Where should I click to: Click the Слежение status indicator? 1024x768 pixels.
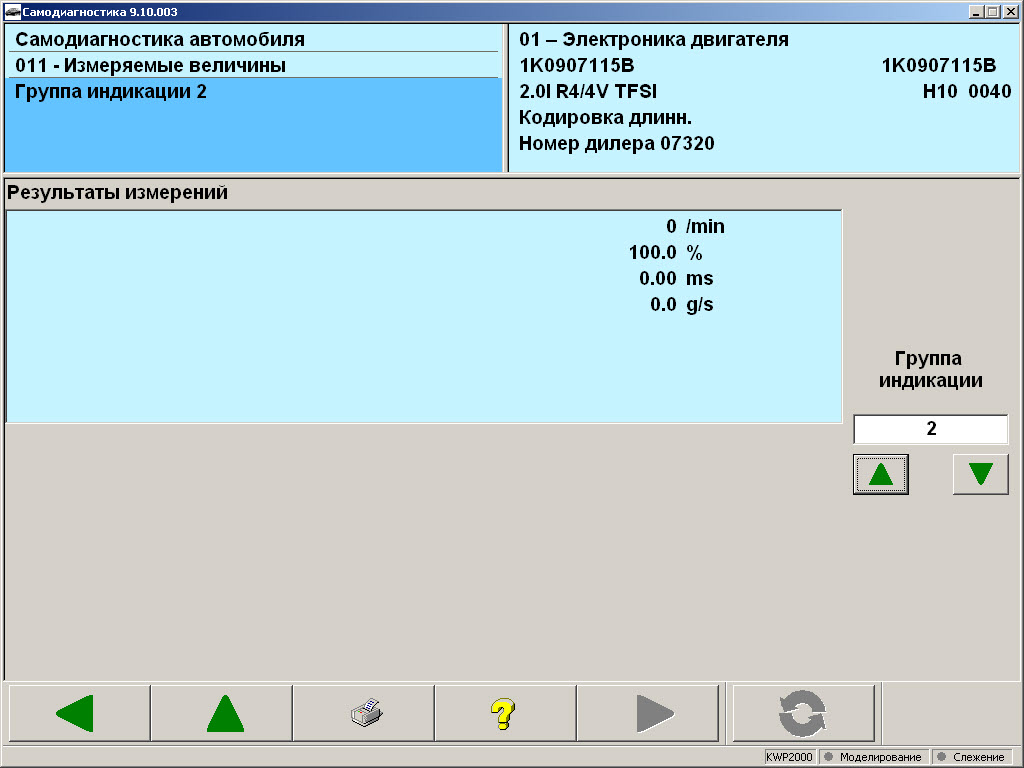point(972,757)
